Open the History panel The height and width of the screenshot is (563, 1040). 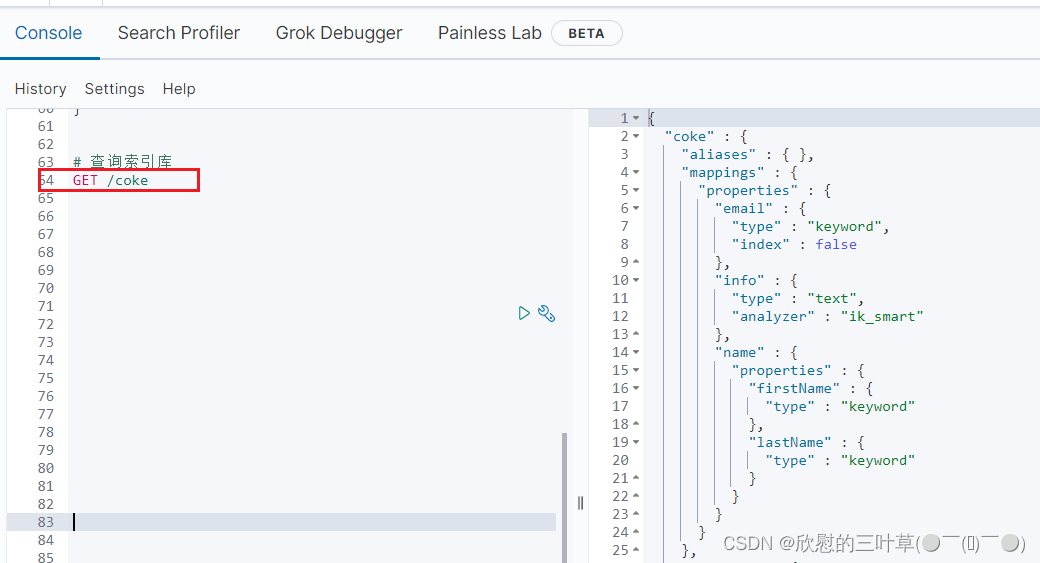click(40, 89)
